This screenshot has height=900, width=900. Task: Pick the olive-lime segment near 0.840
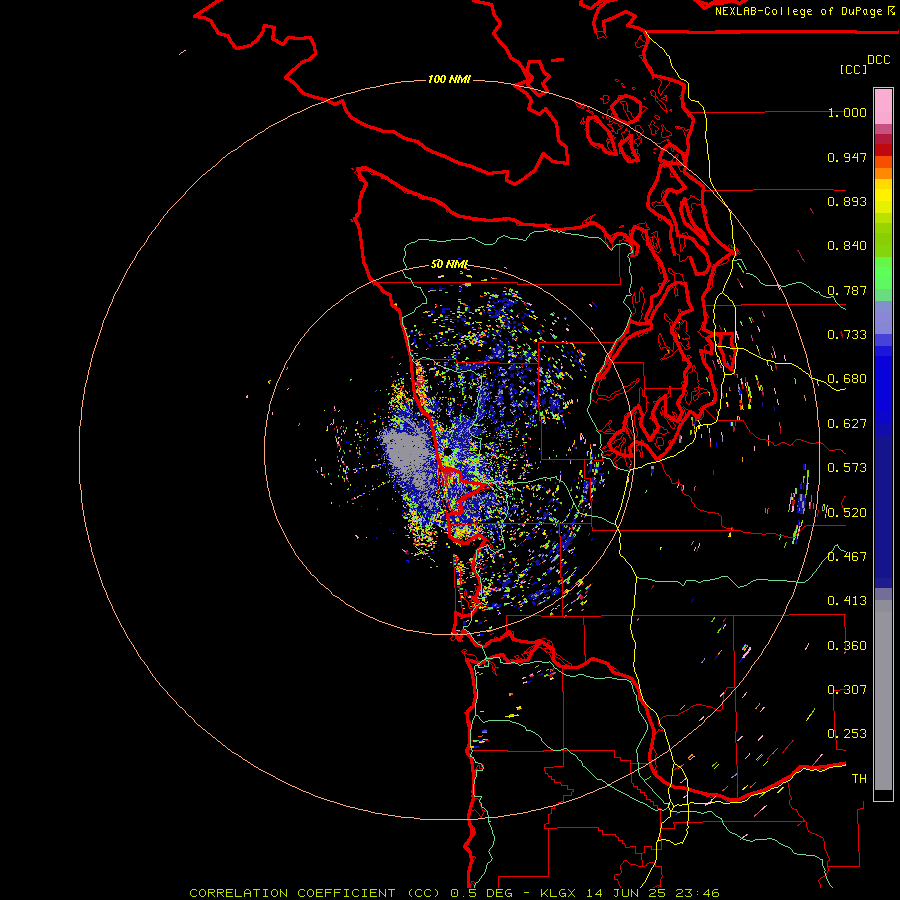(883, 240)
